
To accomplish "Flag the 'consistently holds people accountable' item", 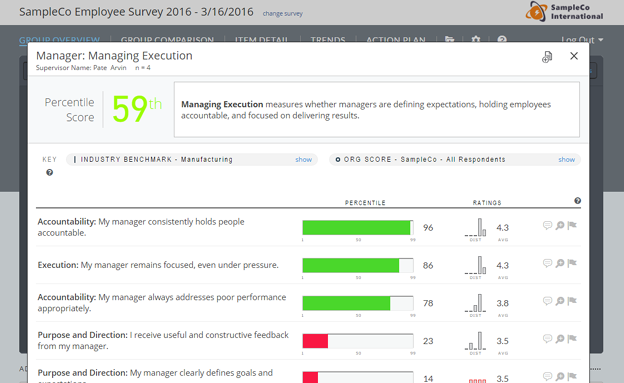I will tap(572, 225).
